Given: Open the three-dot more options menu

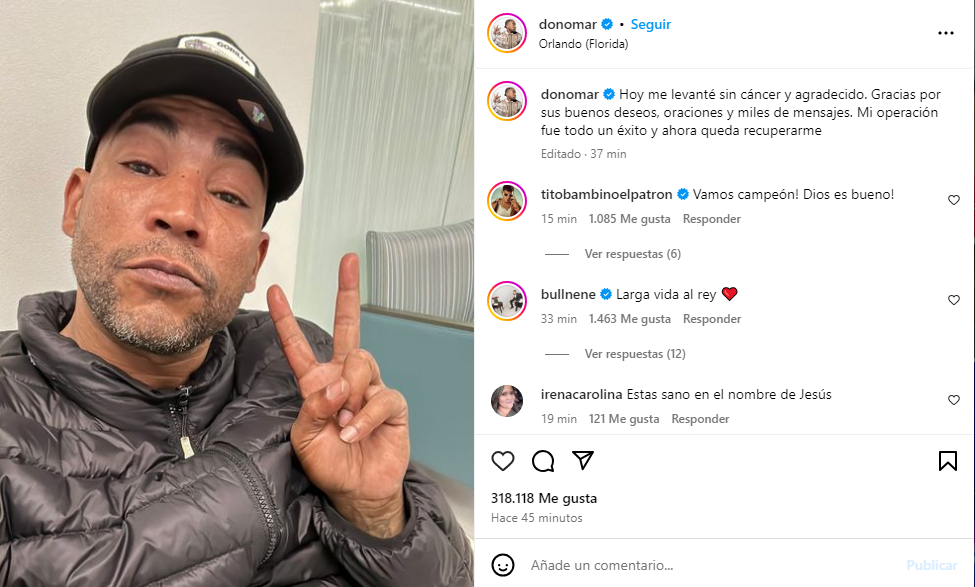Looking at the screenshot, I should 946,33.
